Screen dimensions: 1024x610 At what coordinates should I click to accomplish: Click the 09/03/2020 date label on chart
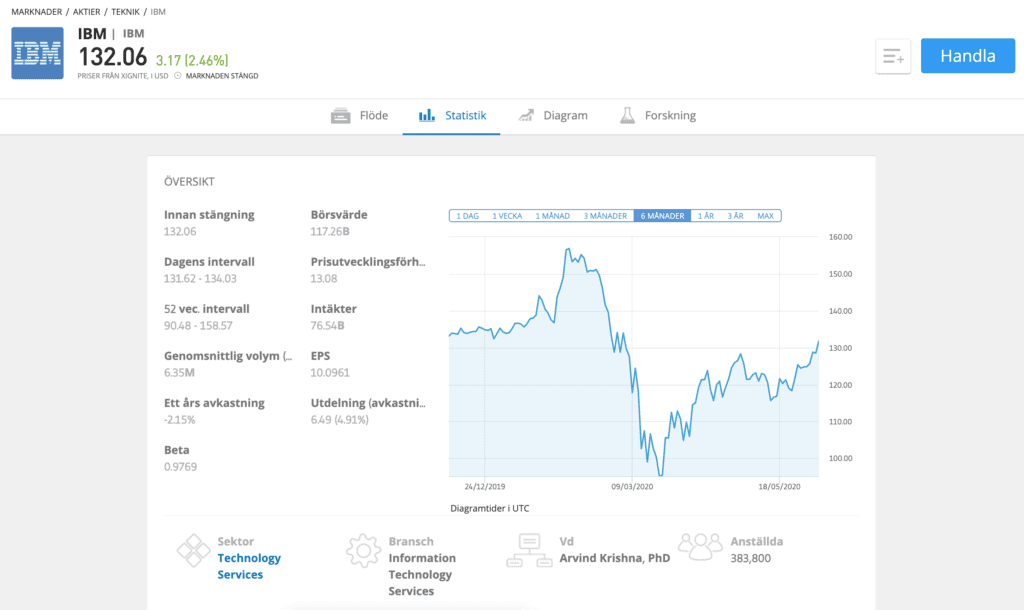(x=632, y=487)
